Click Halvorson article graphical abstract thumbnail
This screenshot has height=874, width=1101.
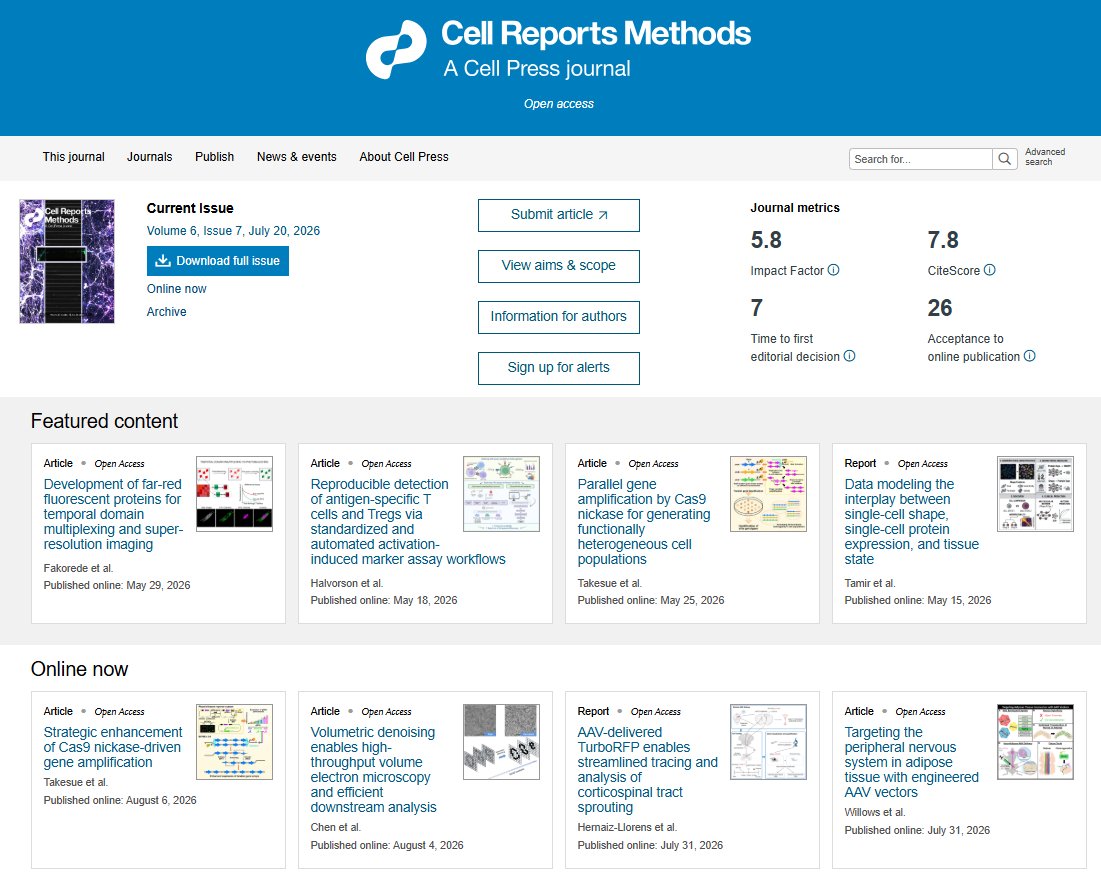[x=501, y=494]
